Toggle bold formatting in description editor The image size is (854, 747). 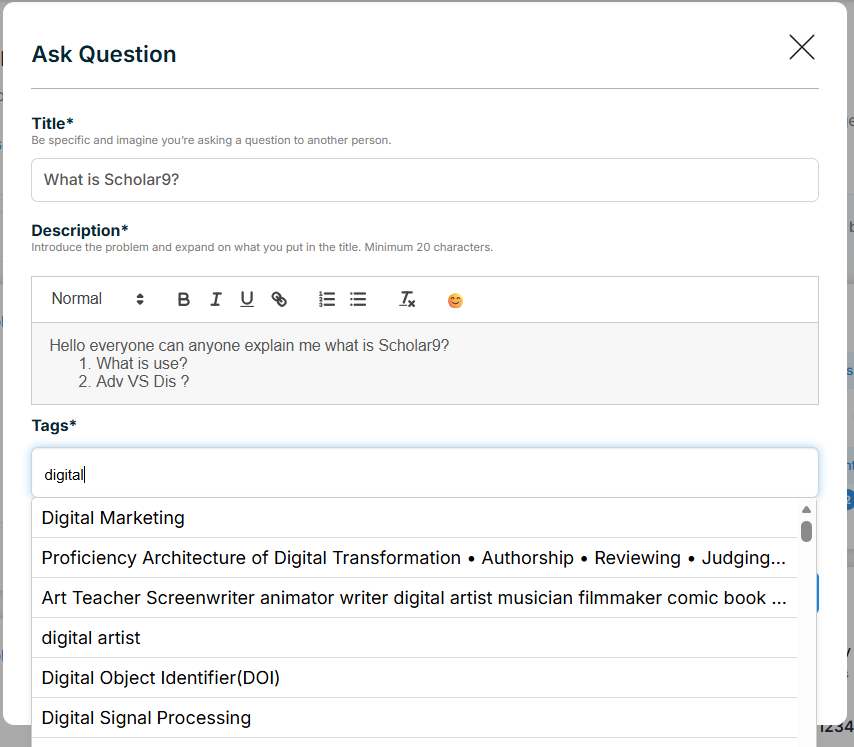click(184, 299)
